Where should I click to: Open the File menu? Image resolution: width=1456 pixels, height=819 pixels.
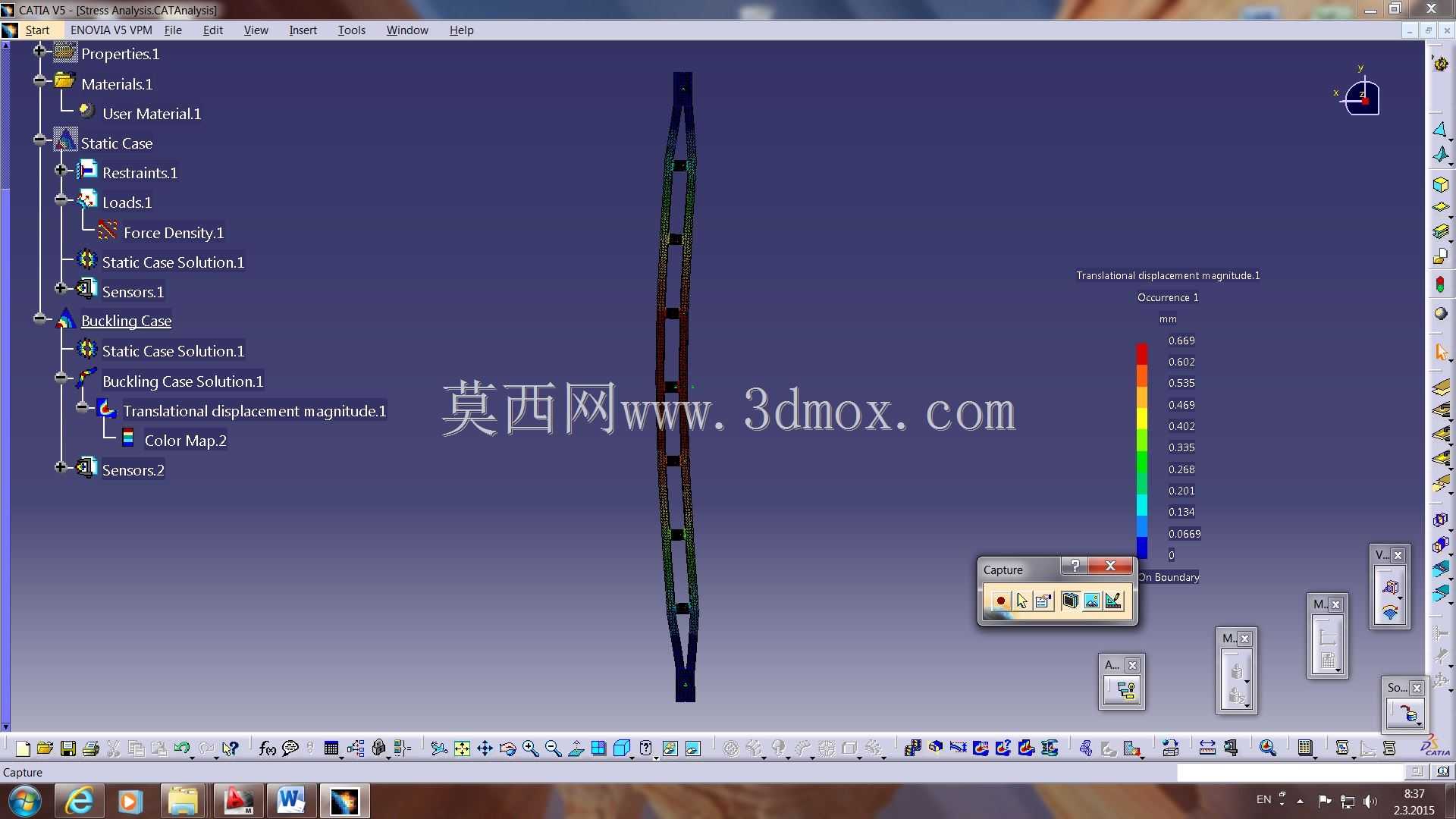click(173, 30)
